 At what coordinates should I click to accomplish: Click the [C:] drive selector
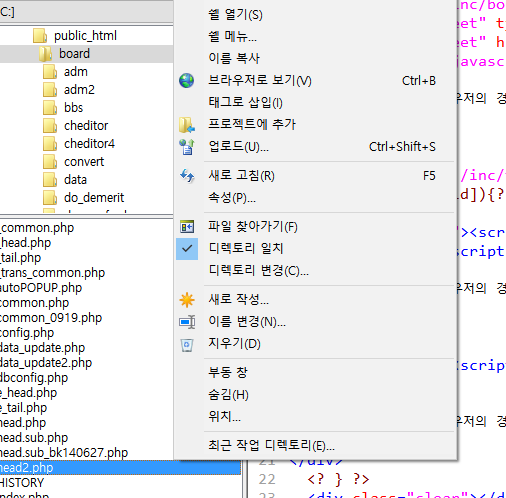tap(86, 12)
